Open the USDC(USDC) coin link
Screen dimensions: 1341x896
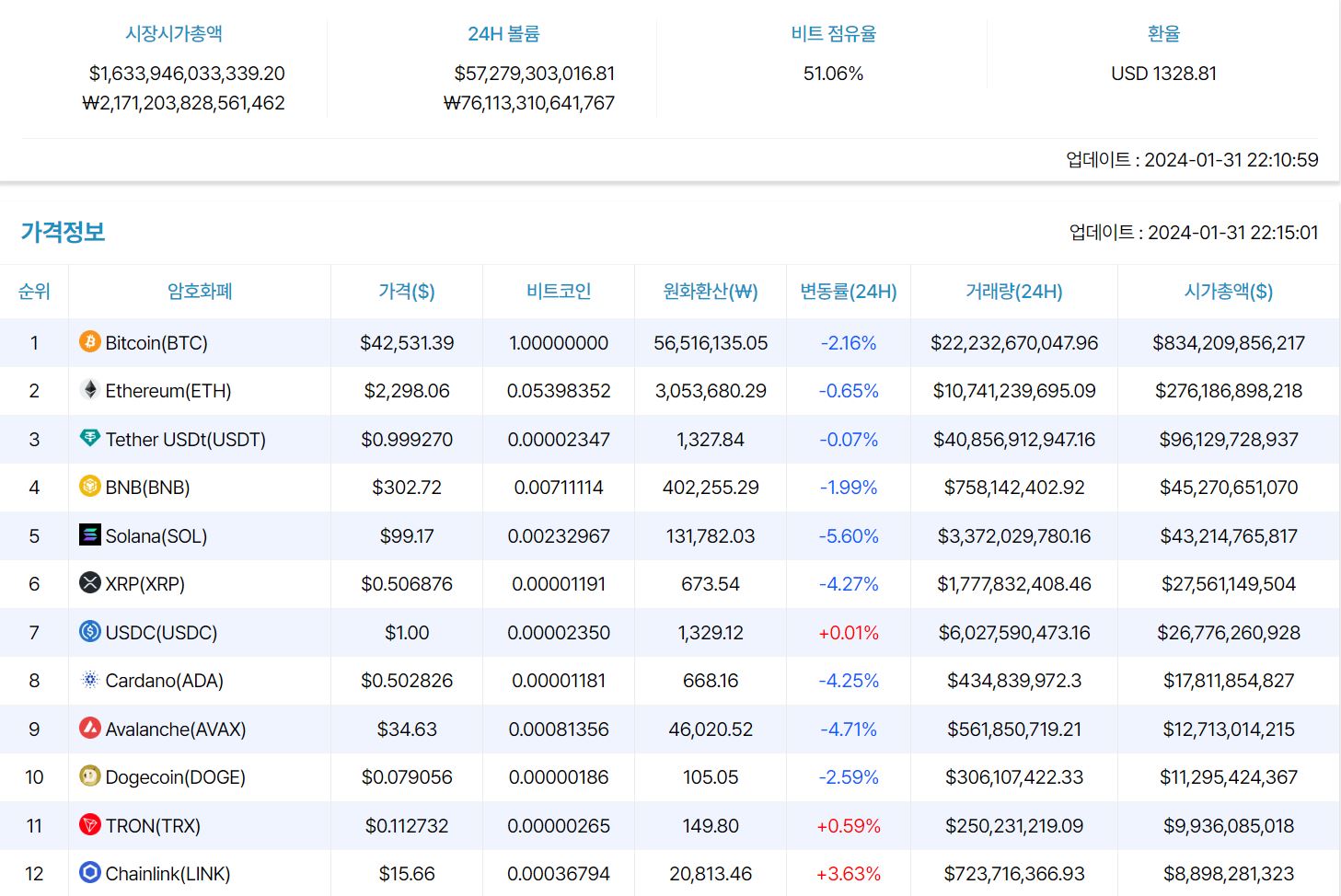(161, 633)
